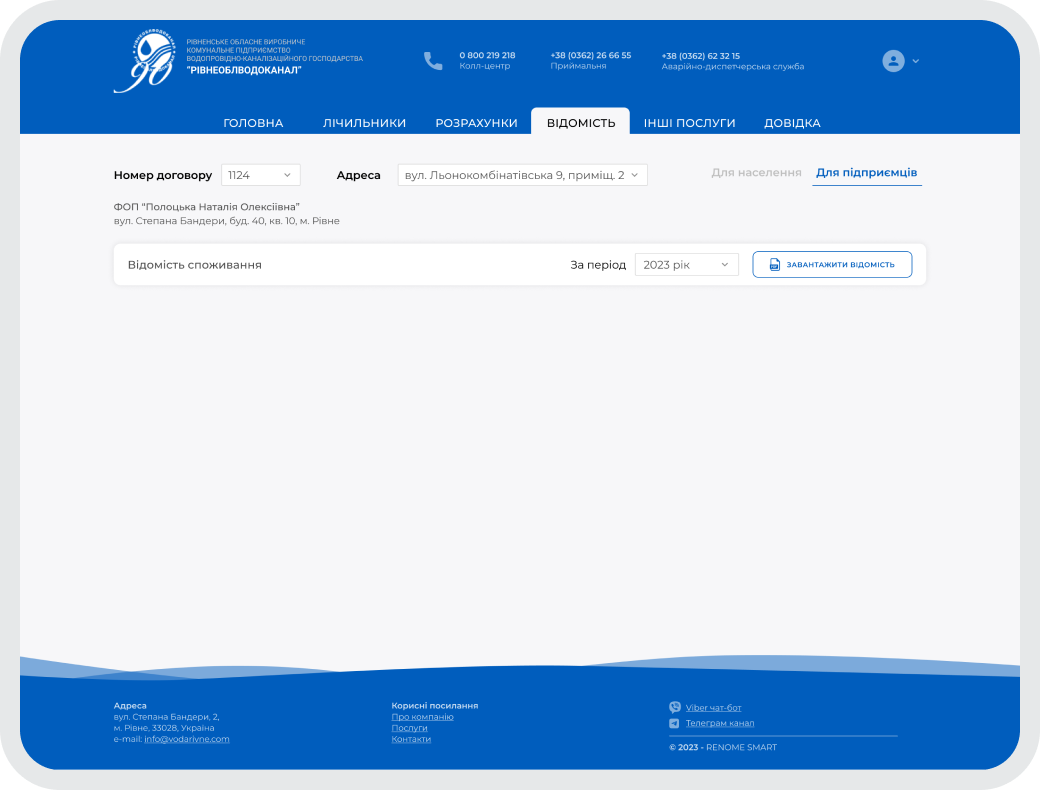
Task: Click the Viber icon in footer
Action: click(675, 707)
